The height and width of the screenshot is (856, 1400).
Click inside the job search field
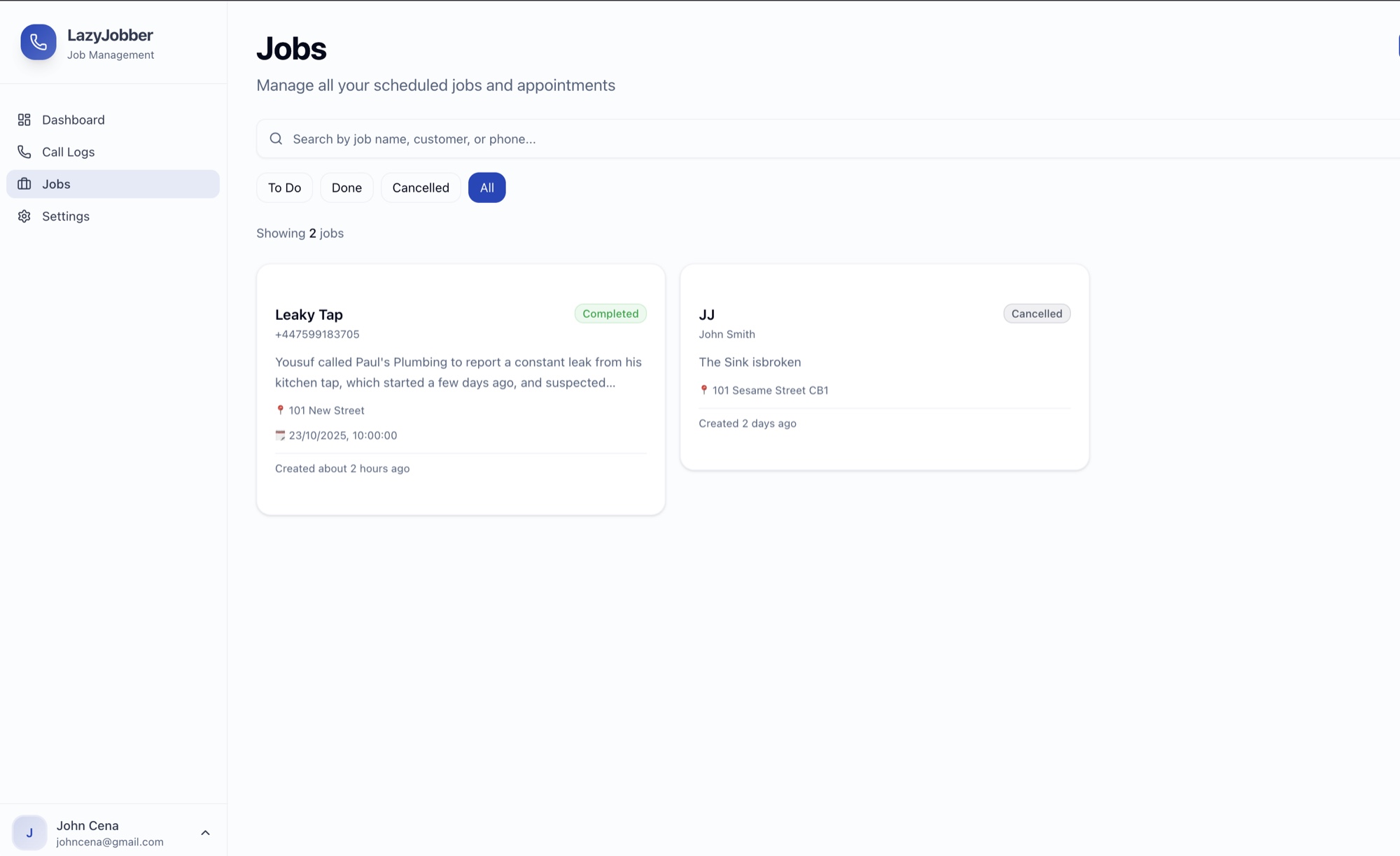pyautogui.click(x=630, y=139)
